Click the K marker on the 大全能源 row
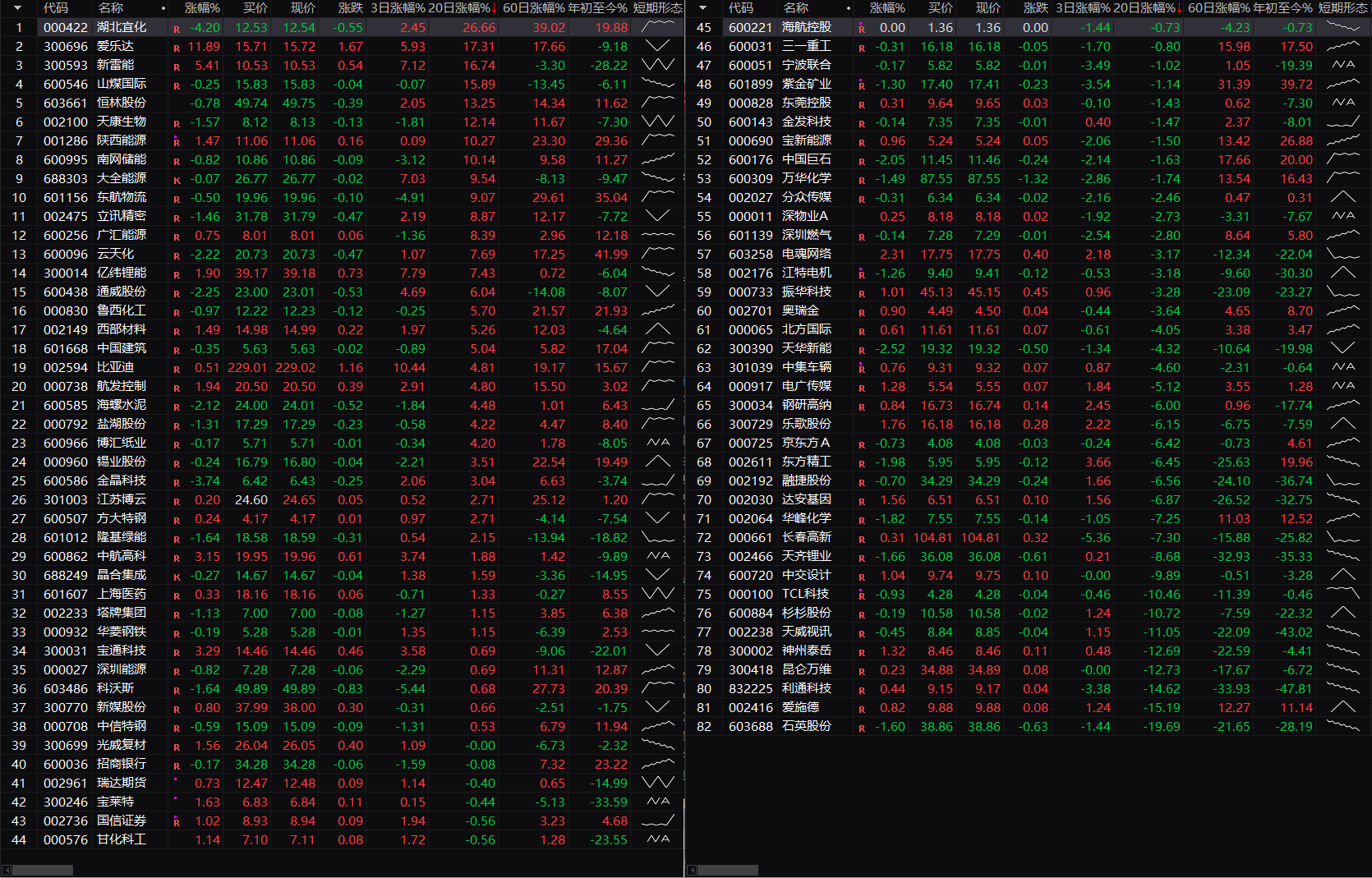Screen dimensions: 1372x878 point(176,180)
